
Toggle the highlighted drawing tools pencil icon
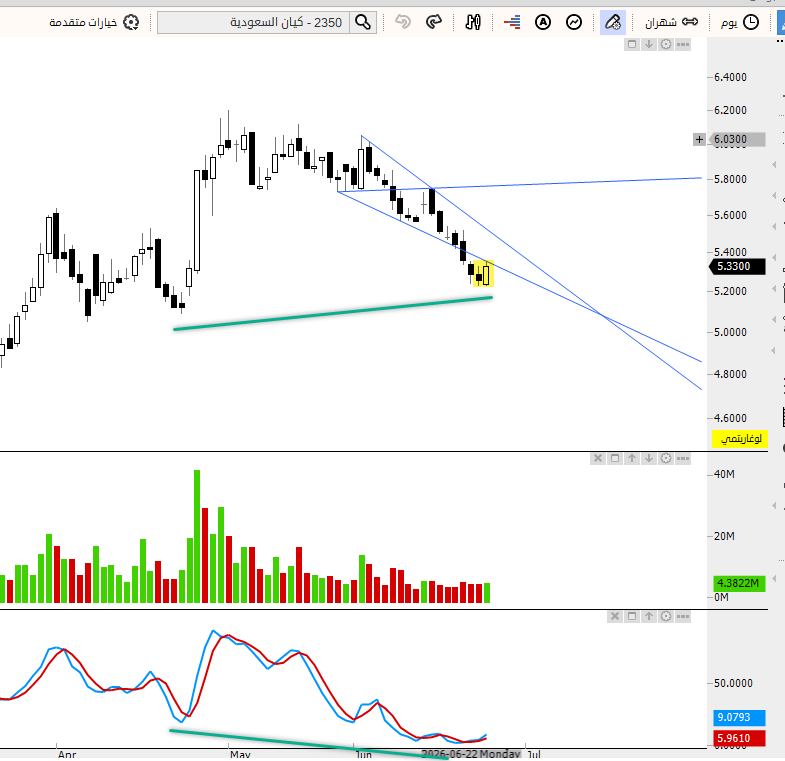613,23
